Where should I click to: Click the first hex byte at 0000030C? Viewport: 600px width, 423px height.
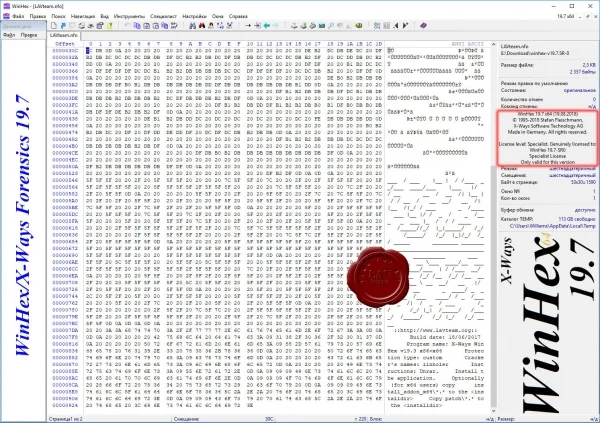click(x=90, y=51)
